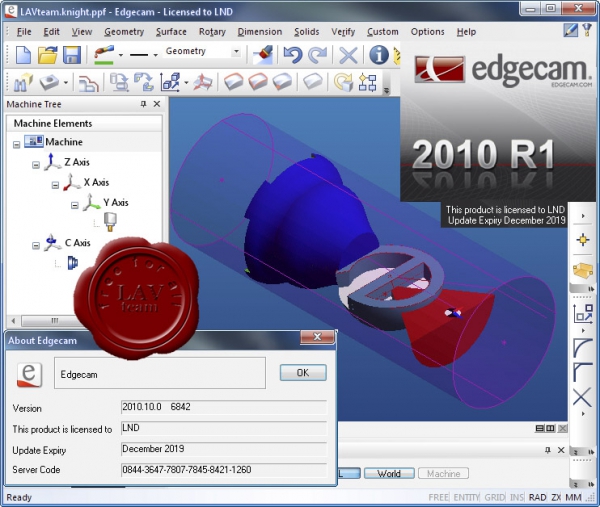Click the yellow rotate update icon
The height and width of the screenshot is (507, 600).
tap(343, 82)
